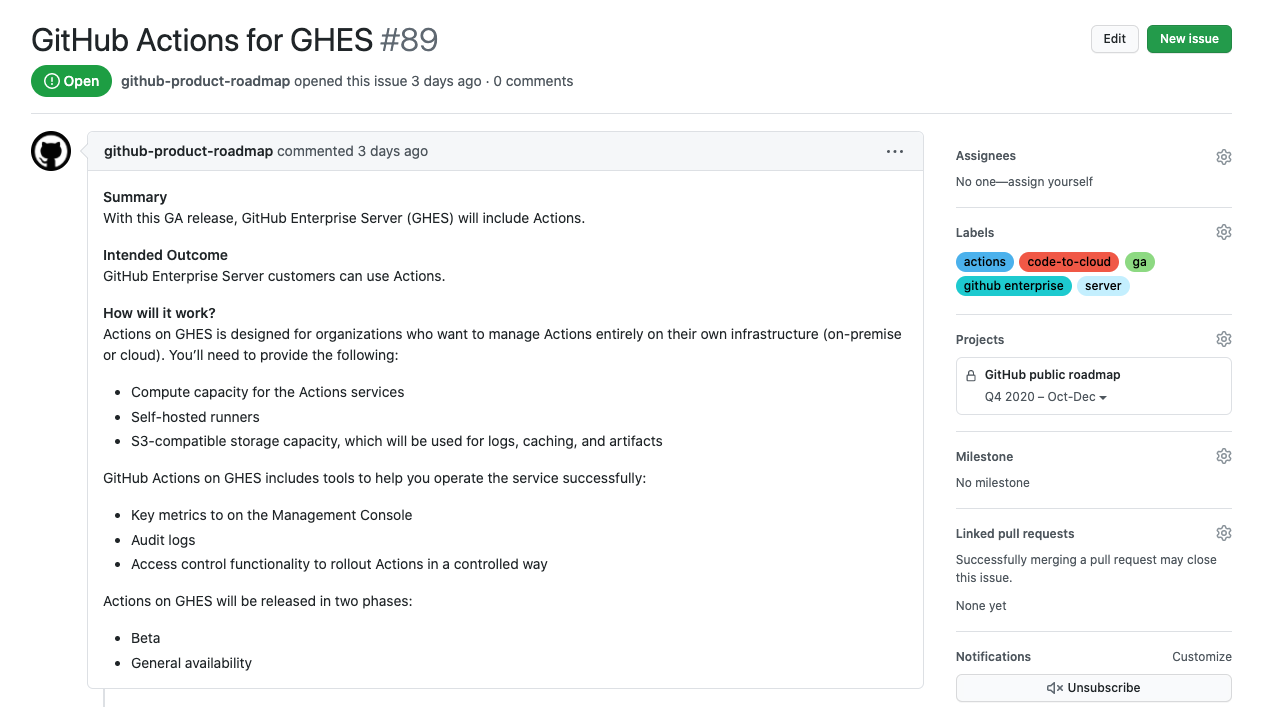The image size is (1264, 707).
Task: Click the green Open status badge
Action: pos(71,81)
